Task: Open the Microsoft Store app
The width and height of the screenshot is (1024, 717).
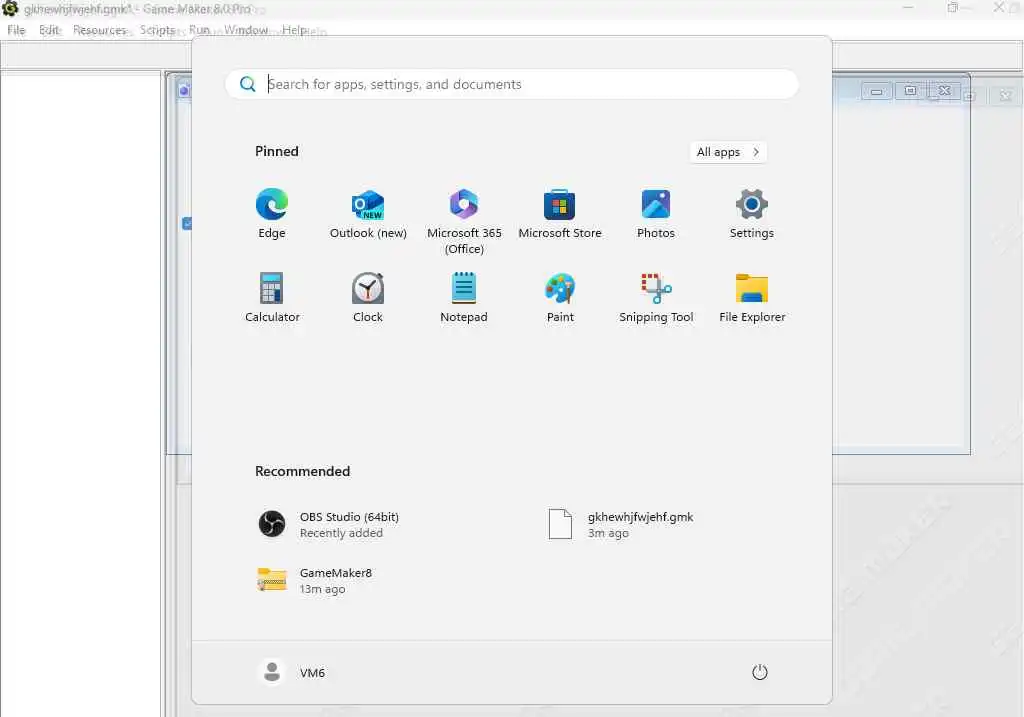Action: tap(560, 214)
